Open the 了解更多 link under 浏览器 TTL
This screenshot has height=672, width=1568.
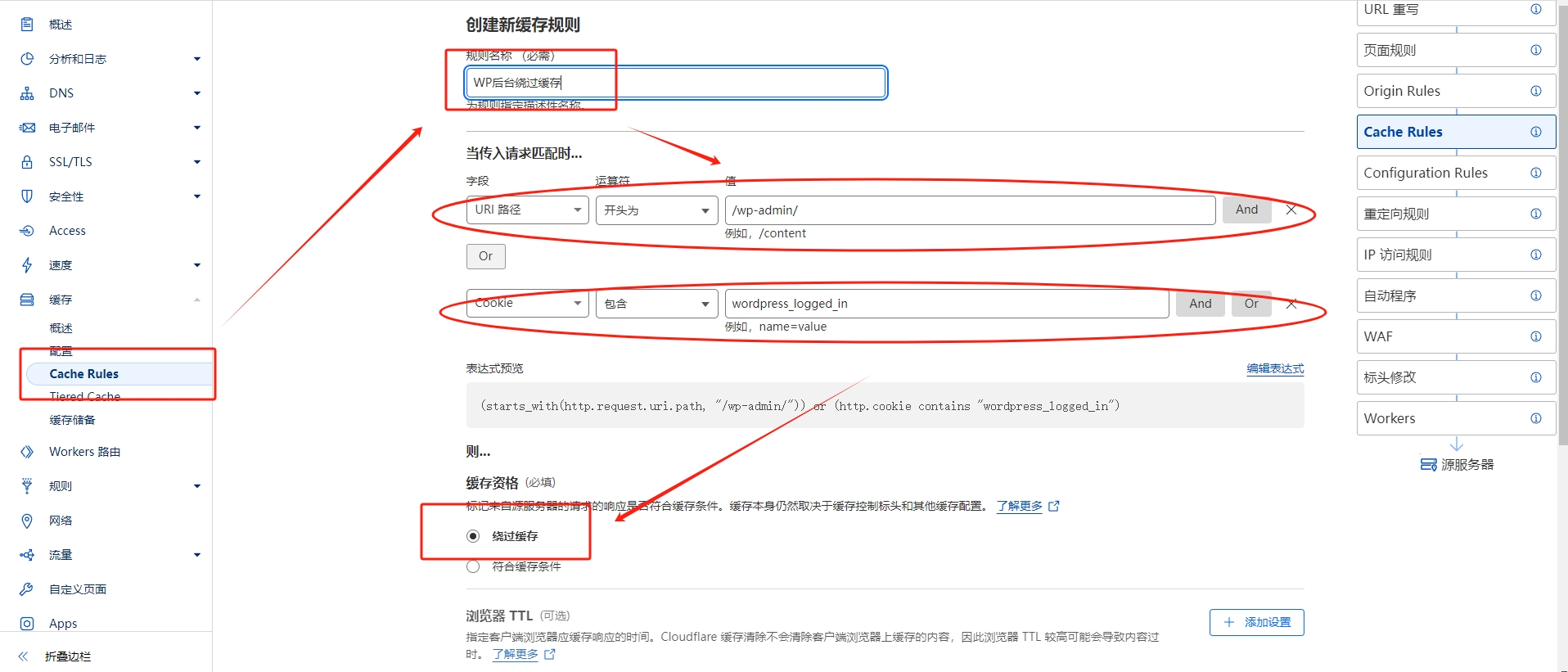pos(516,654)
